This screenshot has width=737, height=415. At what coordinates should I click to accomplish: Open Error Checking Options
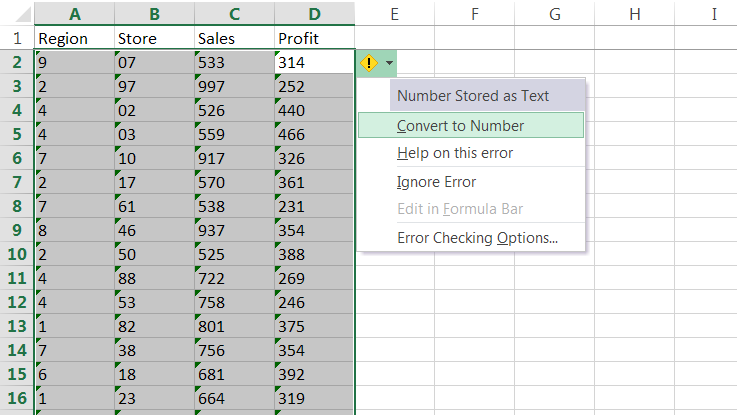click(477, 238)
